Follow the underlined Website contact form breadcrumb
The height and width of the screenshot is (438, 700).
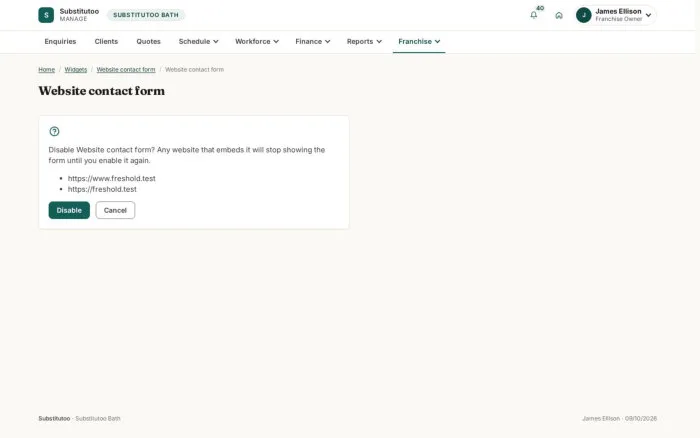[x=126, y=70]
